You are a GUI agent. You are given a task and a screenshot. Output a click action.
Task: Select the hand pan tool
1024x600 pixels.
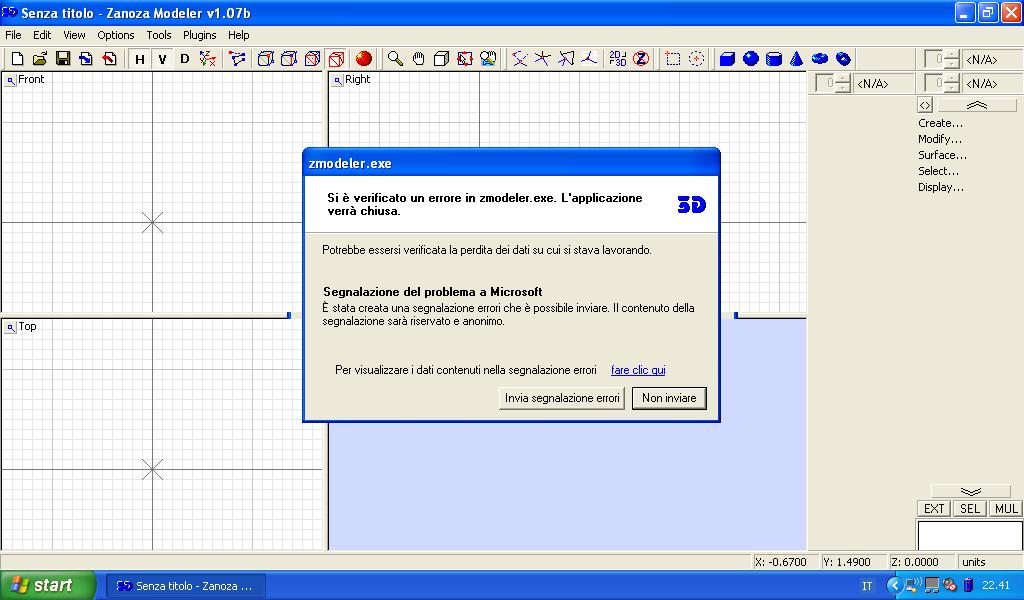(419, 59)
